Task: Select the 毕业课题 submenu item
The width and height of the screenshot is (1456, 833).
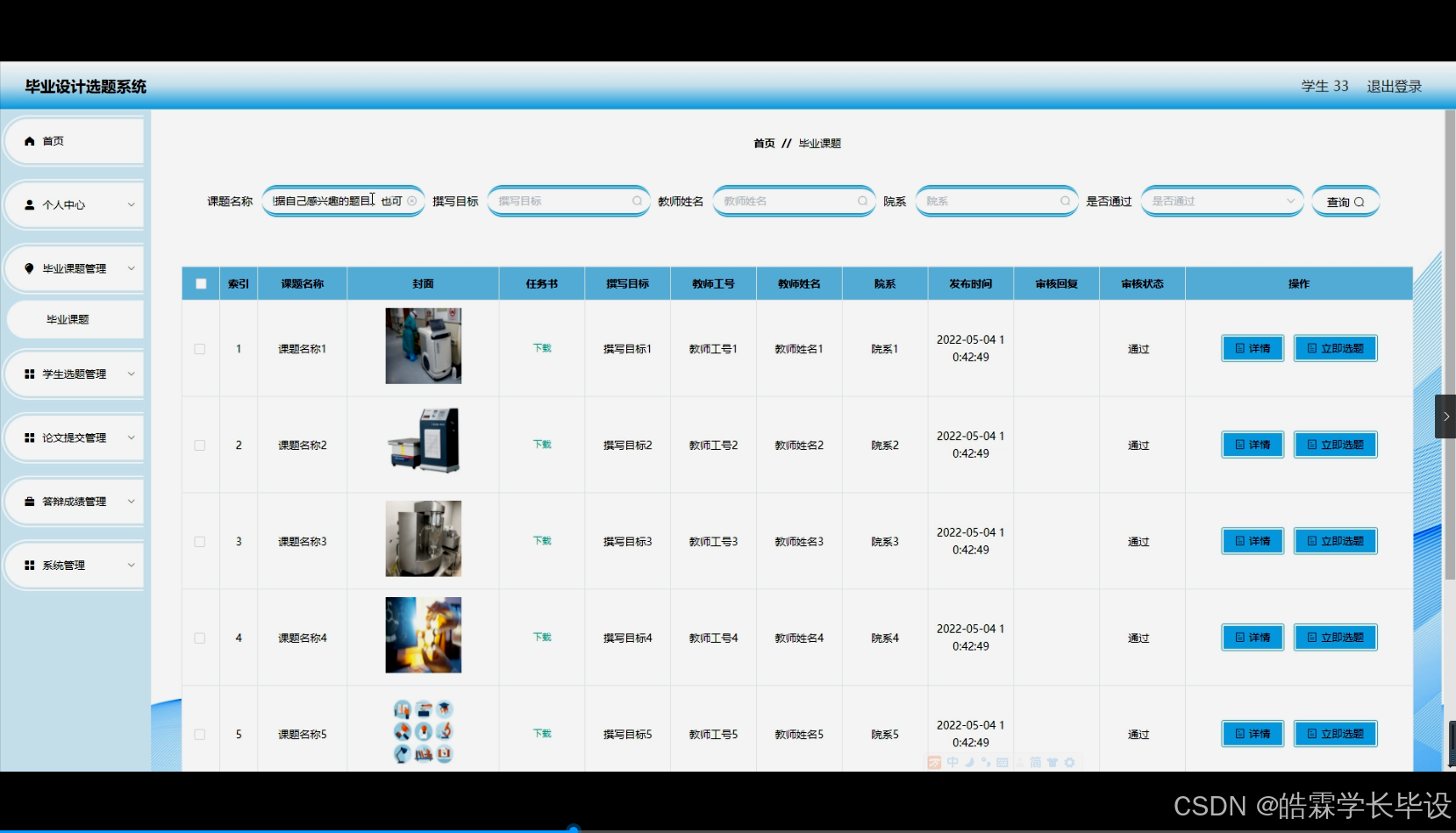Action: [75, 319]
